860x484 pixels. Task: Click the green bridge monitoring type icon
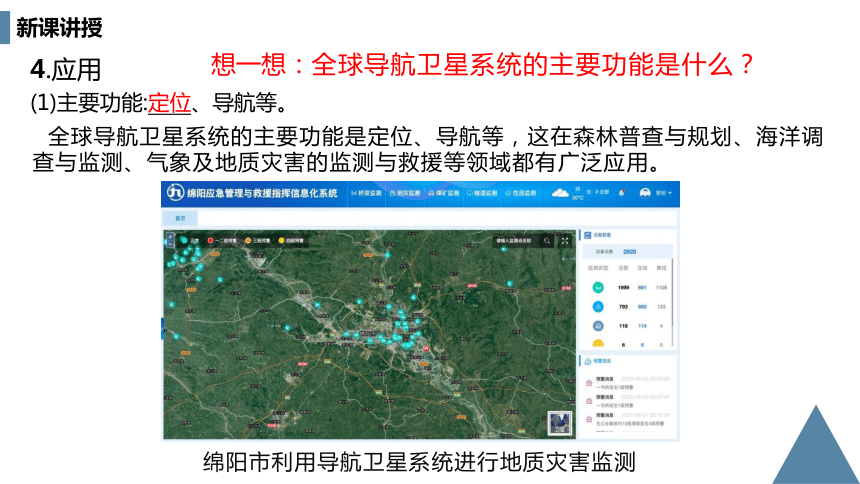(x=598, y=287)
